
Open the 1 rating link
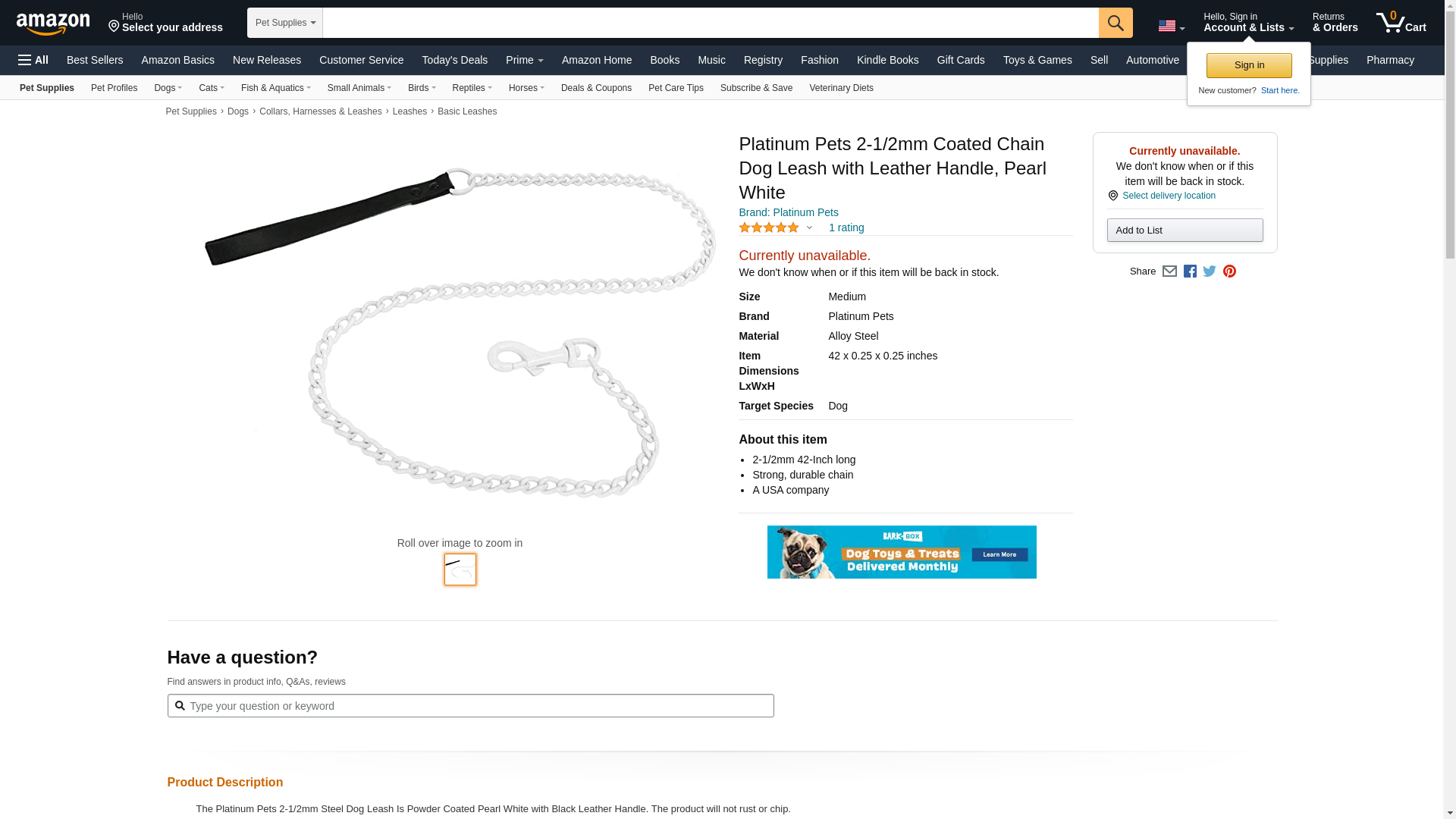pyautogui.click(x=846, y=227)
